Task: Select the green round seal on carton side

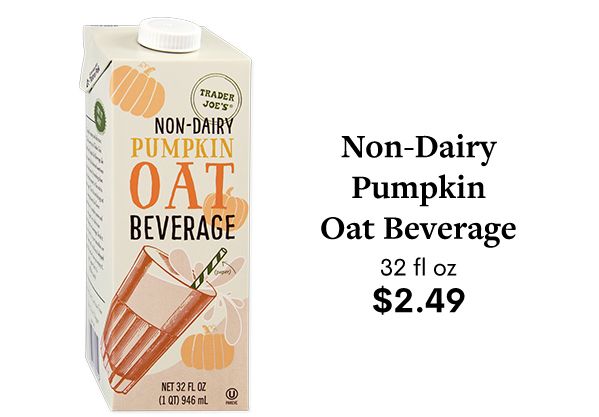Action: click(x=99, y=116)
